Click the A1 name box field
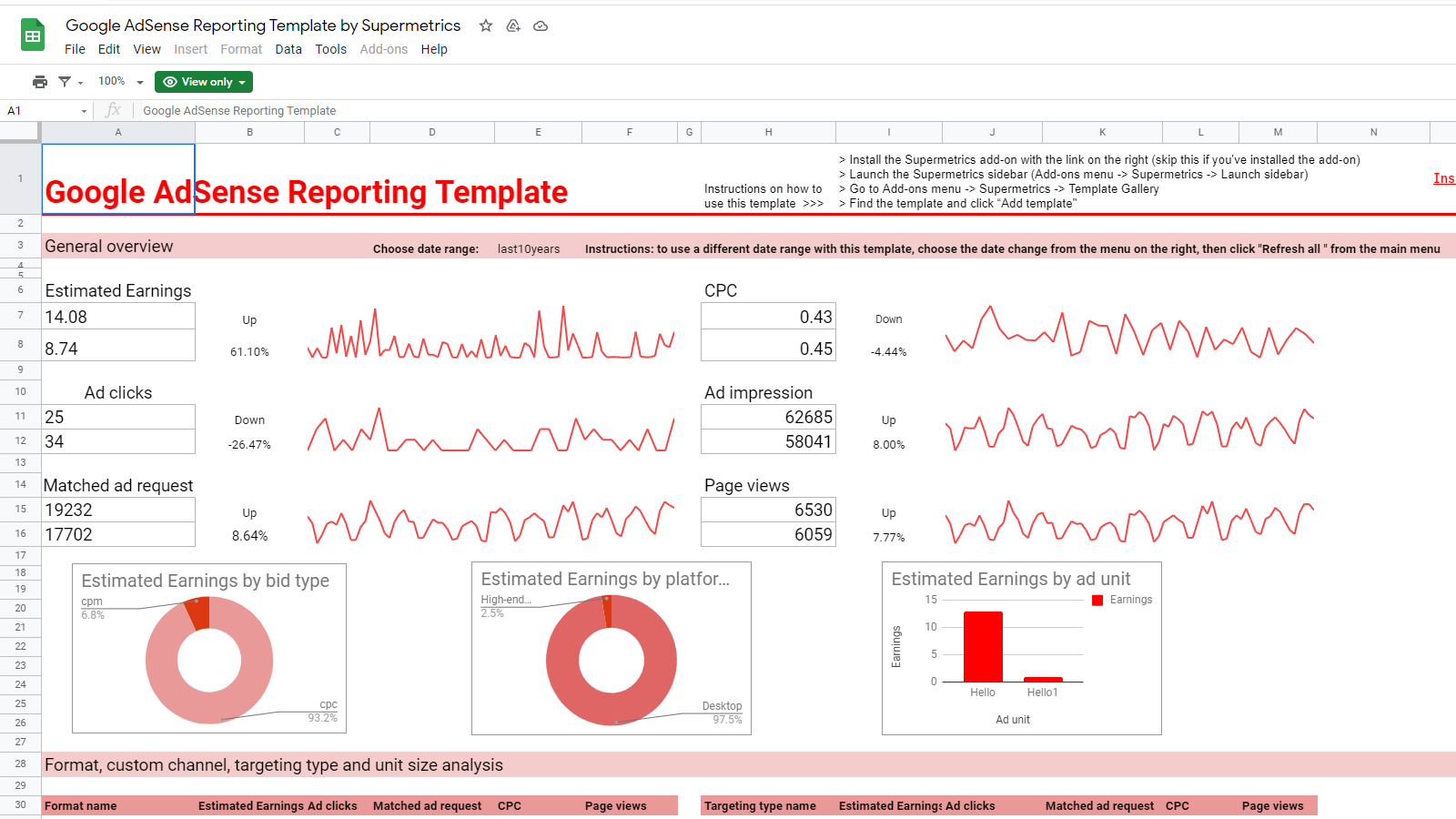1456x819 pixels. pos(41,111)
